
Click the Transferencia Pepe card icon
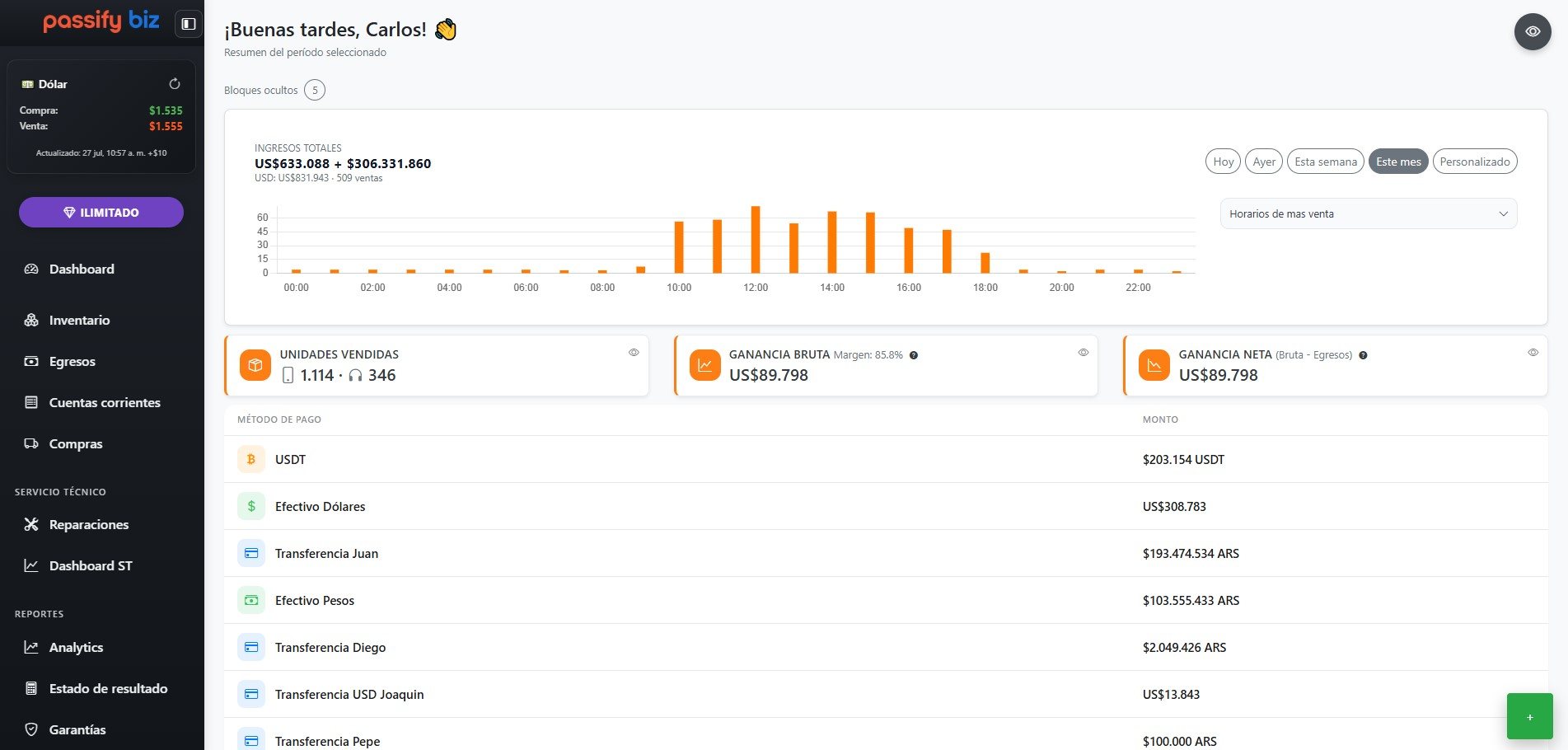[x=251, y=740]
